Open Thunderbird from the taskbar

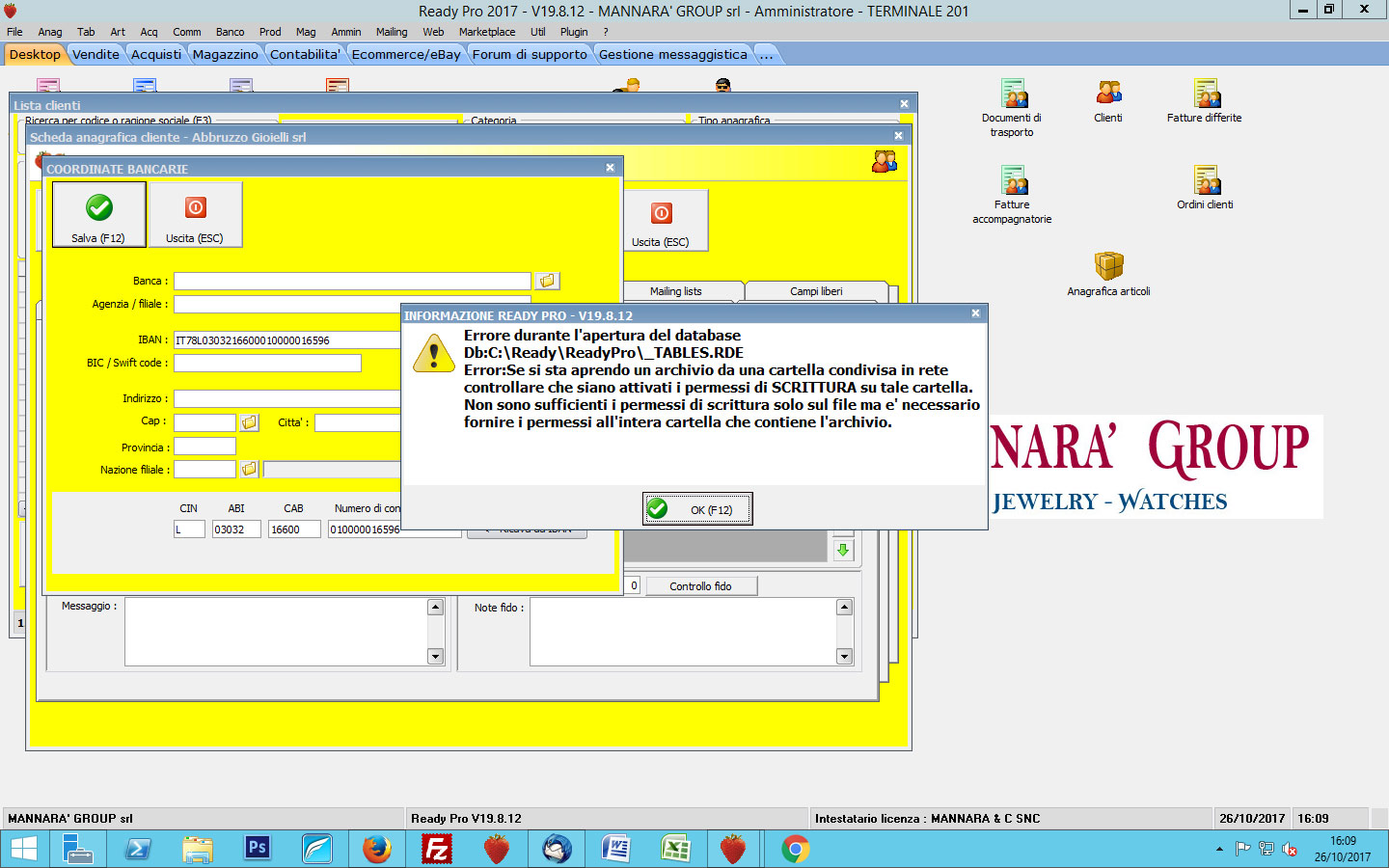(x=557, y=849)
